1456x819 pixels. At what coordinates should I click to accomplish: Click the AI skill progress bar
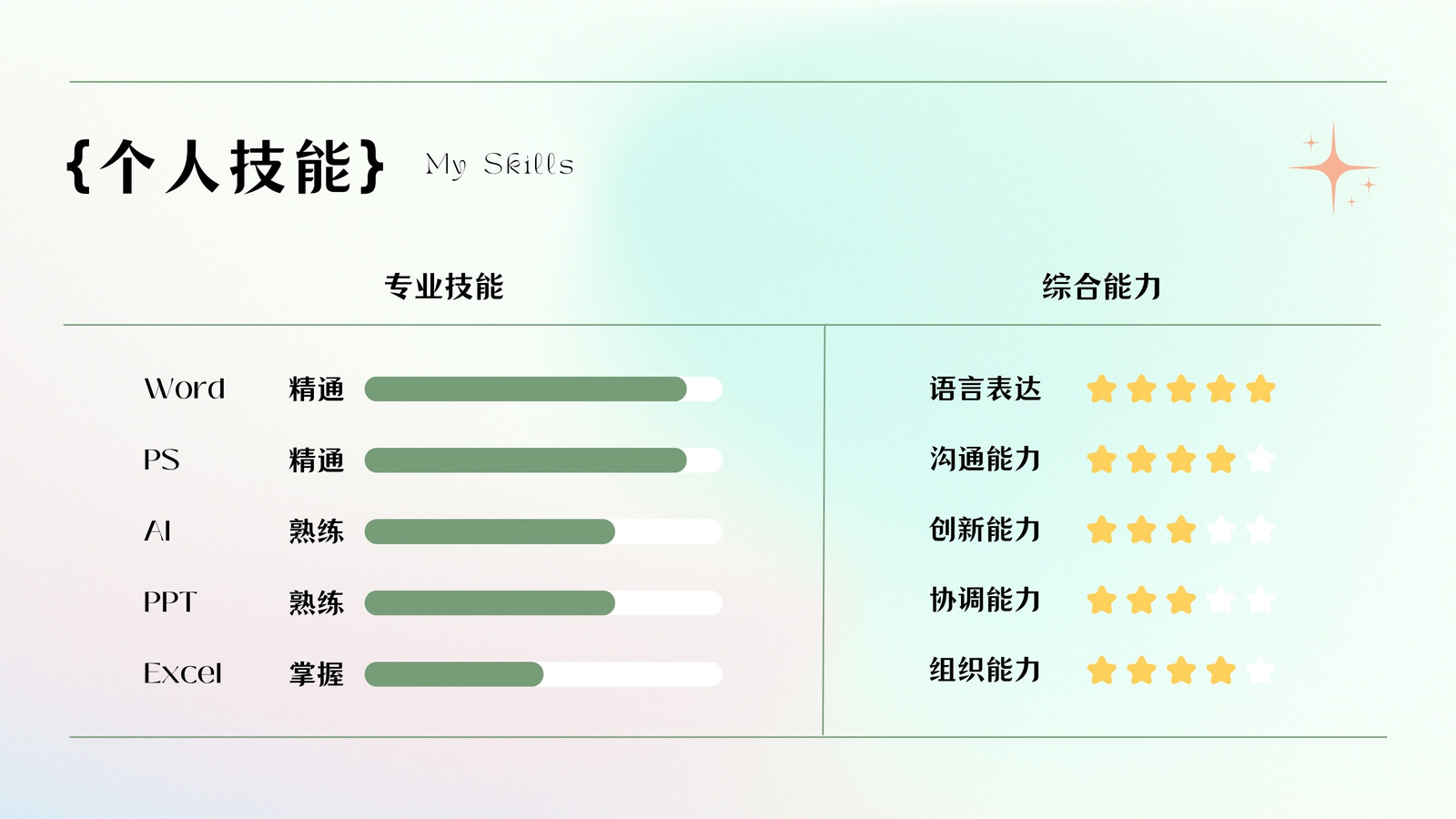pos(543,531)
